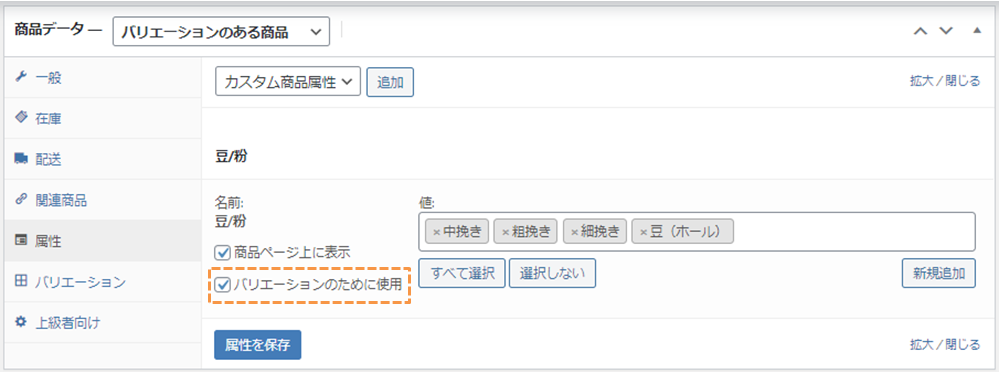Toggle バリエーションのために使用 checkbox

pos(222,284)
